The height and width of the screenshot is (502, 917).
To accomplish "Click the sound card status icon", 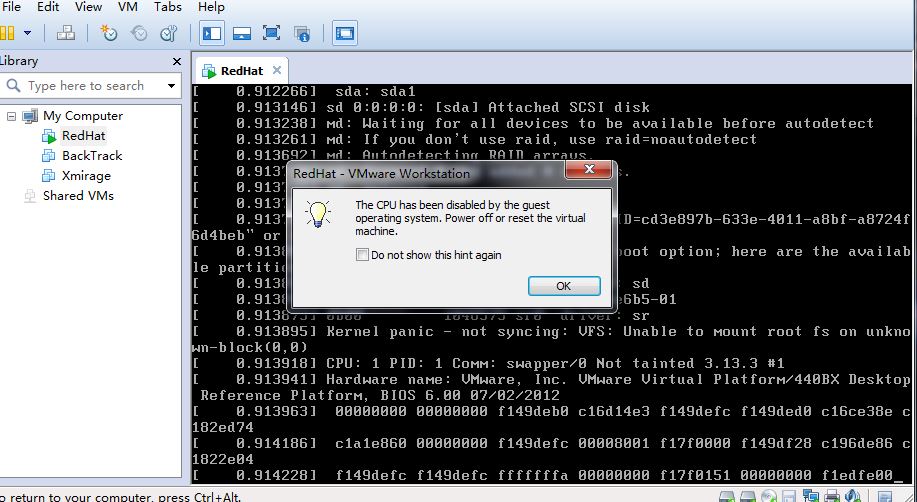I will 852,497.
